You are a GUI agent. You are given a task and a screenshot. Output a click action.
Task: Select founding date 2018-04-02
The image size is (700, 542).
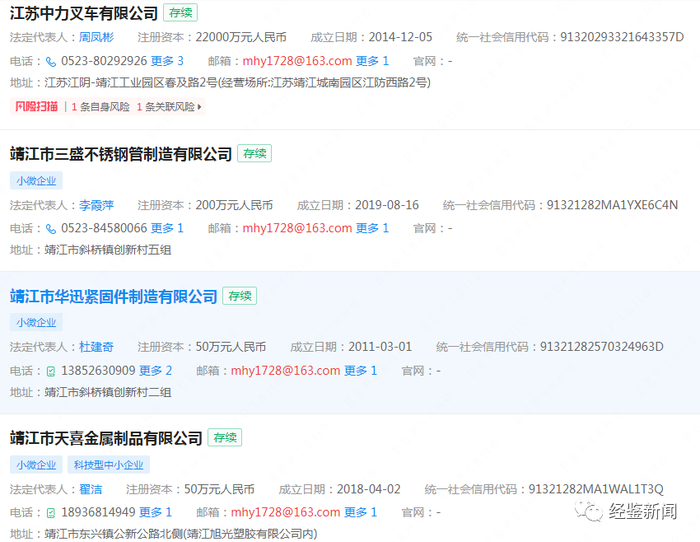click(x=369, y=489)
